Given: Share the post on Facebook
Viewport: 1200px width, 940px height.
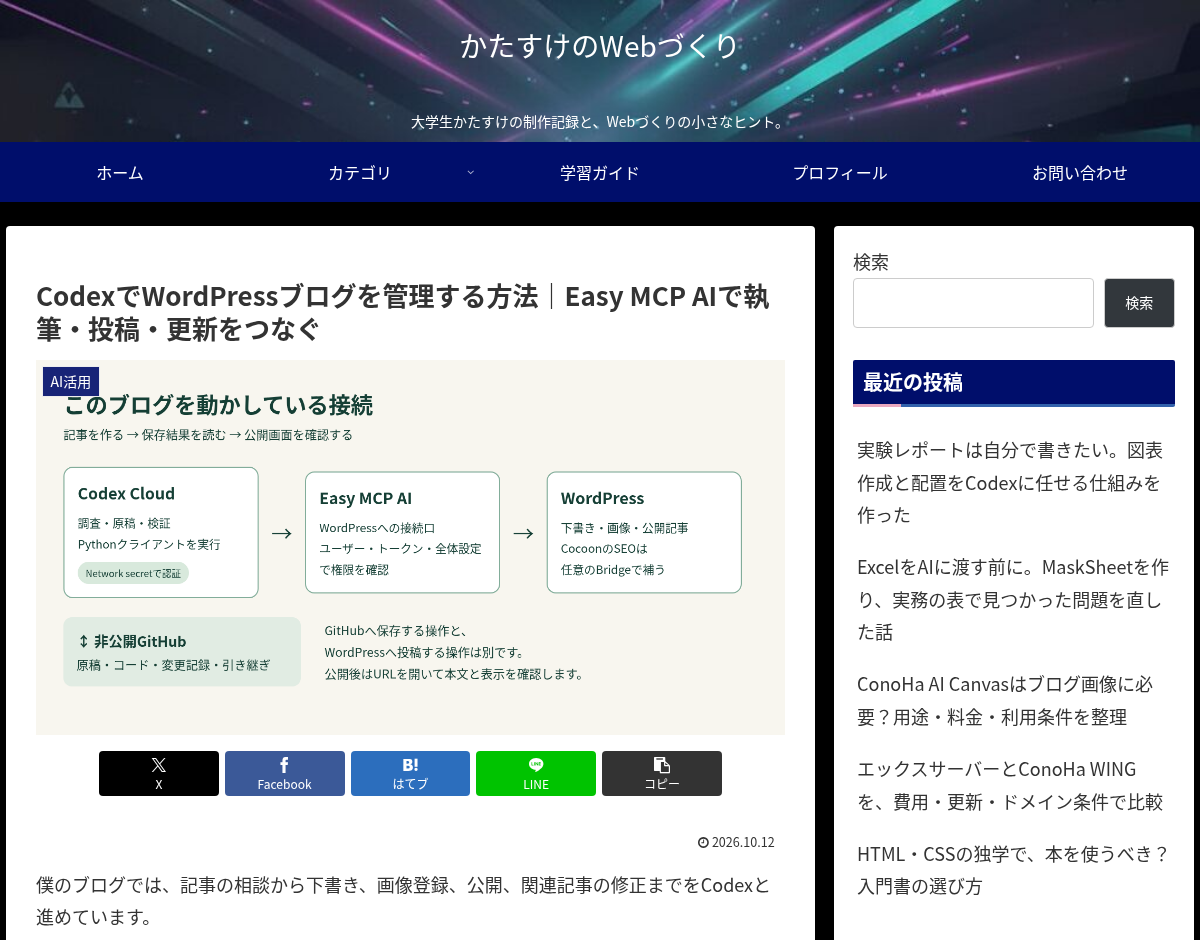Looking at the screenshot, I should click(284, 773).
